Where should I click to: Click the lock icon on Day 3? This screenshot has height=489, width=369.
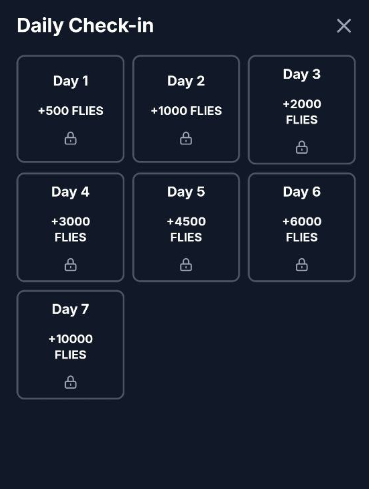tap(302, 147)
